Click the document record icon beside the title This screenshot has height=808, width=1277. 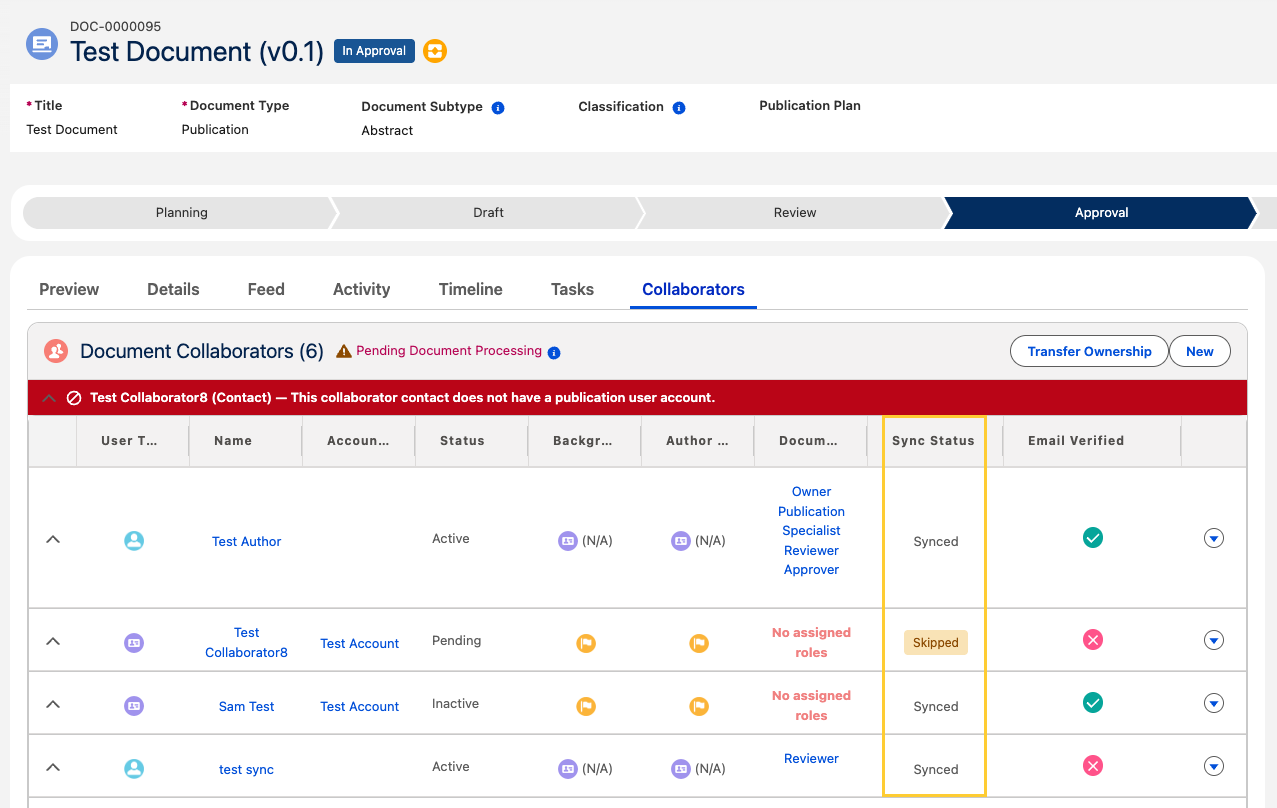coord(42,44)
